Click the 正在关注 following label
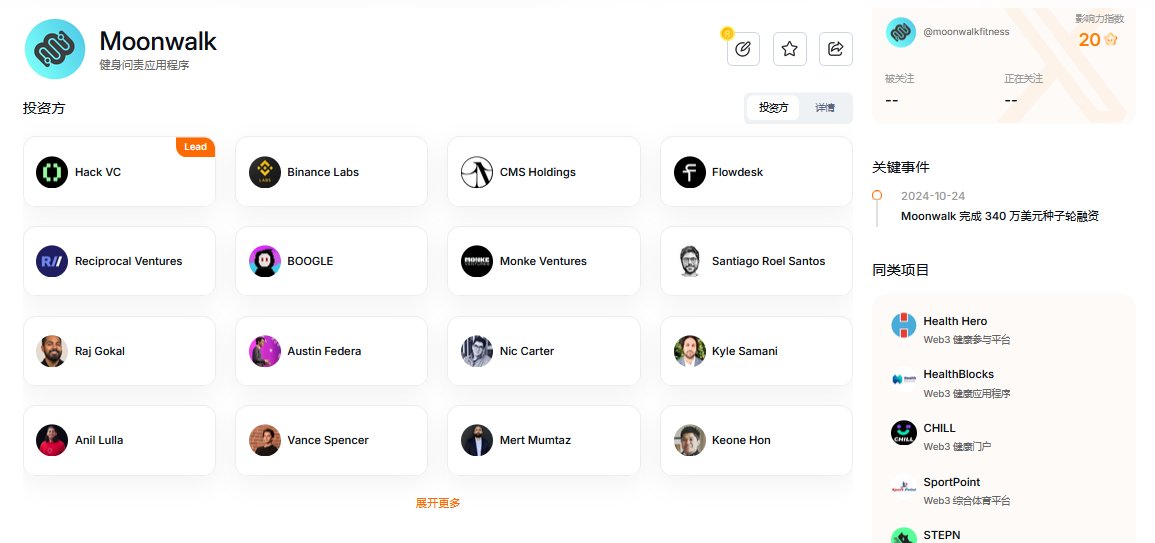The width and height of the screenshot is (1155, 543). click(x=1024, y=78)
